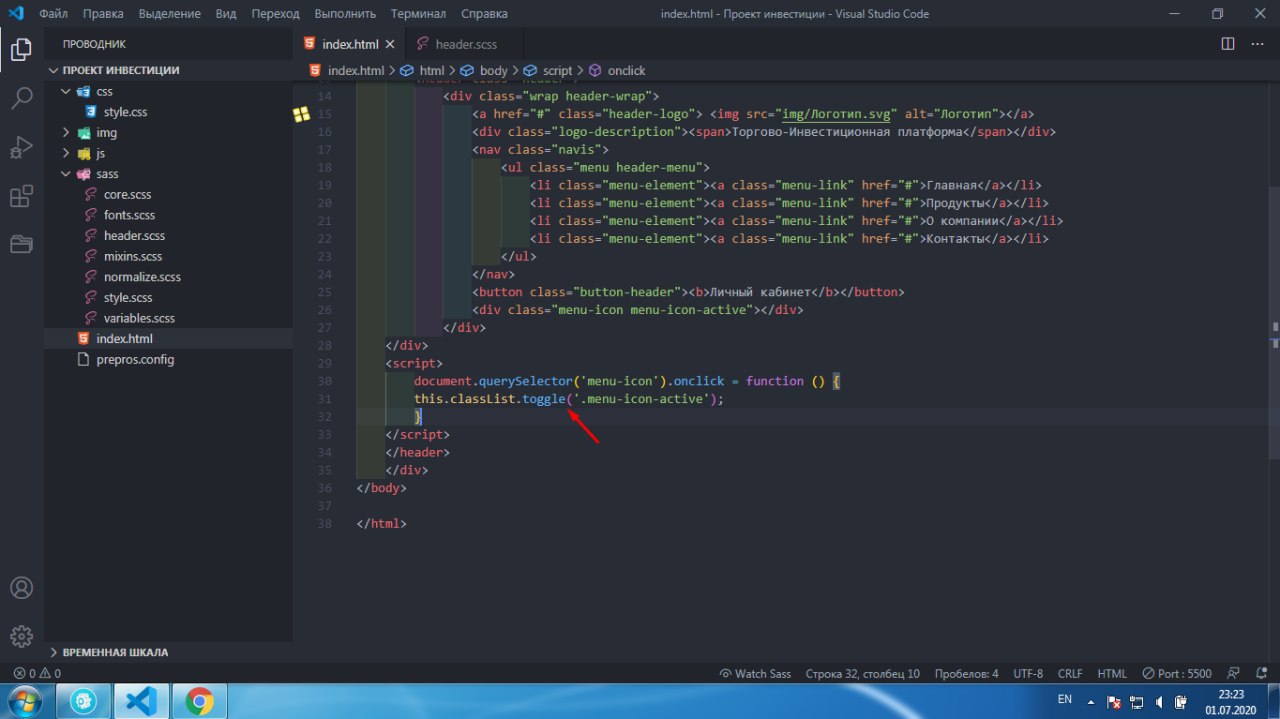Open header.scss in explorer tree
The image size is (1280, 719).
pos(168,236)
